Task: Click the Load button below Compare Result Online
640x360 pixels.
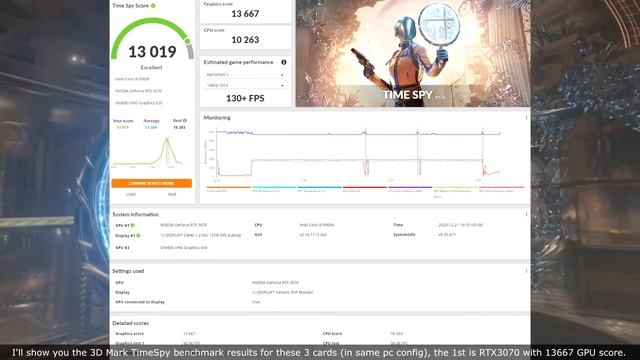Action: tap(131, 194)
